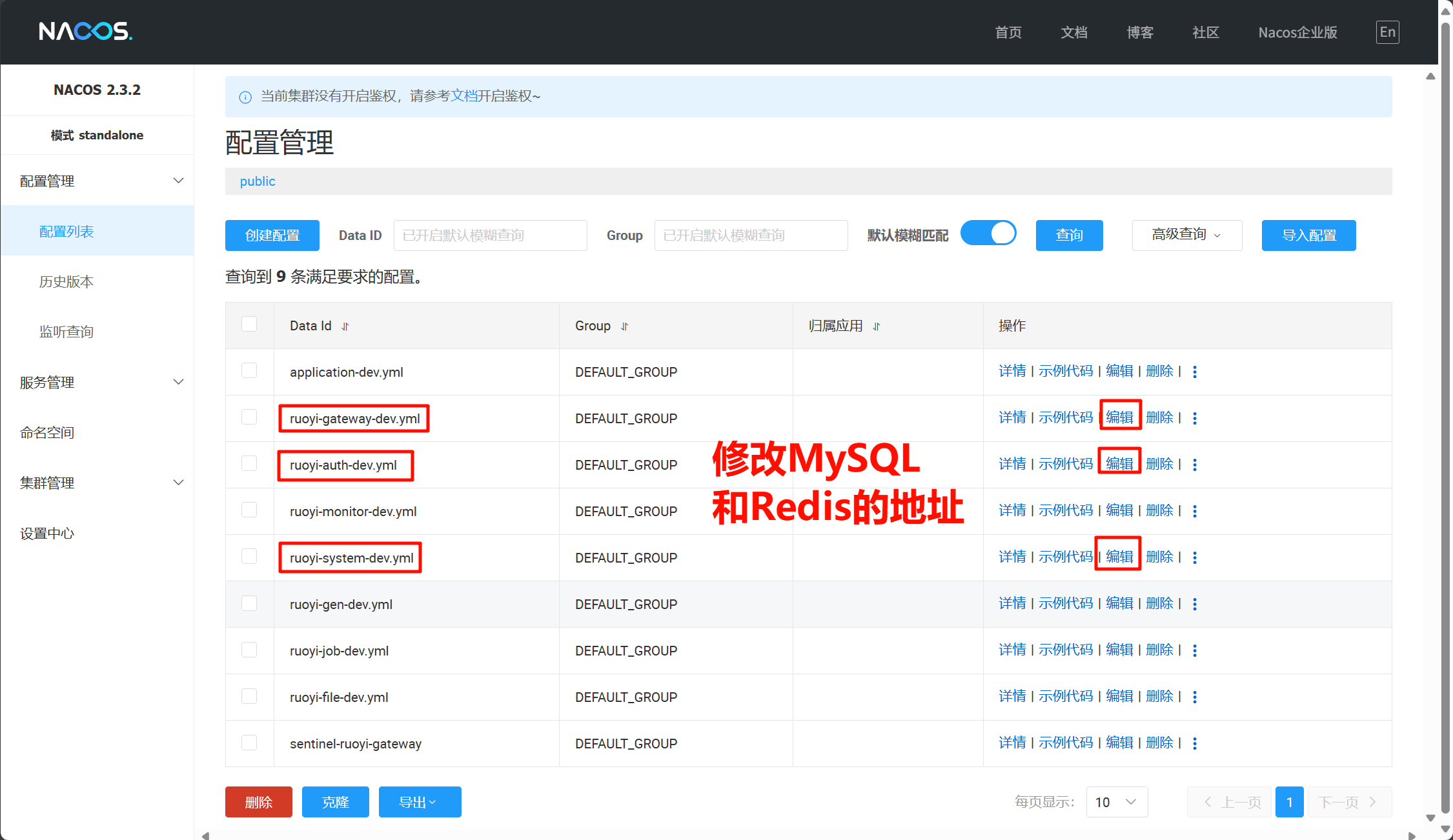Click the NACOS logo
Screen dimensions: 1453x840
[x=85, y=31]
